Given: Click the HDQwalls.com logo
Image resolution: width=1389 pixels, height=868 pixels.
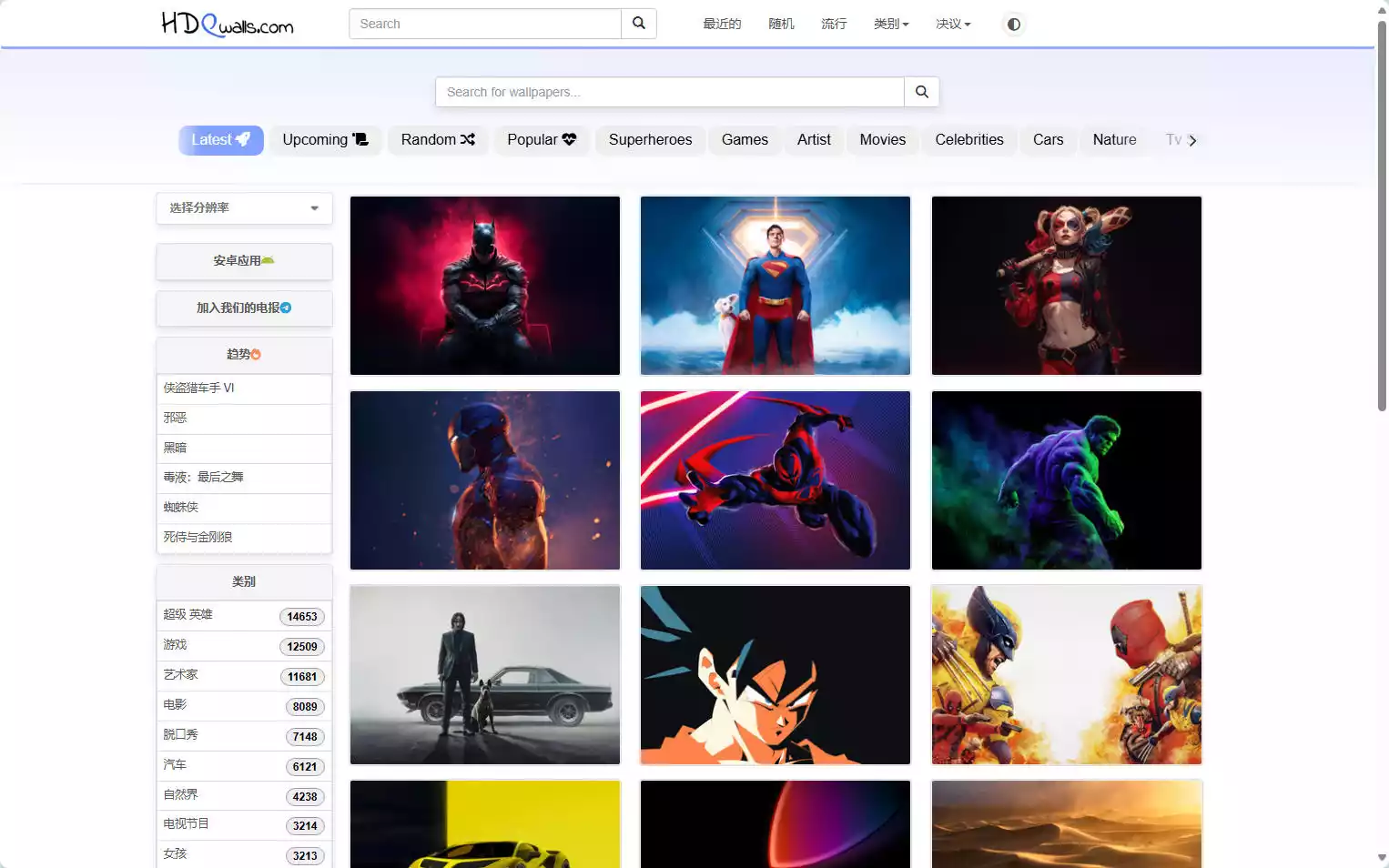Looking at the screenshot, I should [228, 24].
